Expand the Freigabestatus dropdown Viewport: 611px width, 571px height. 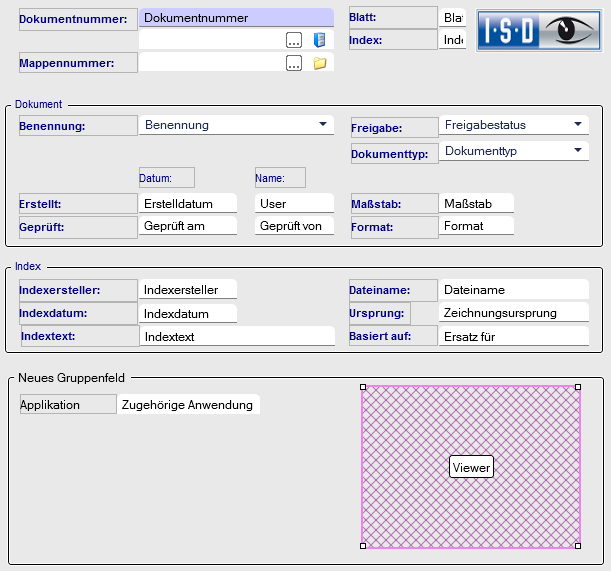(x=578, y=125)
